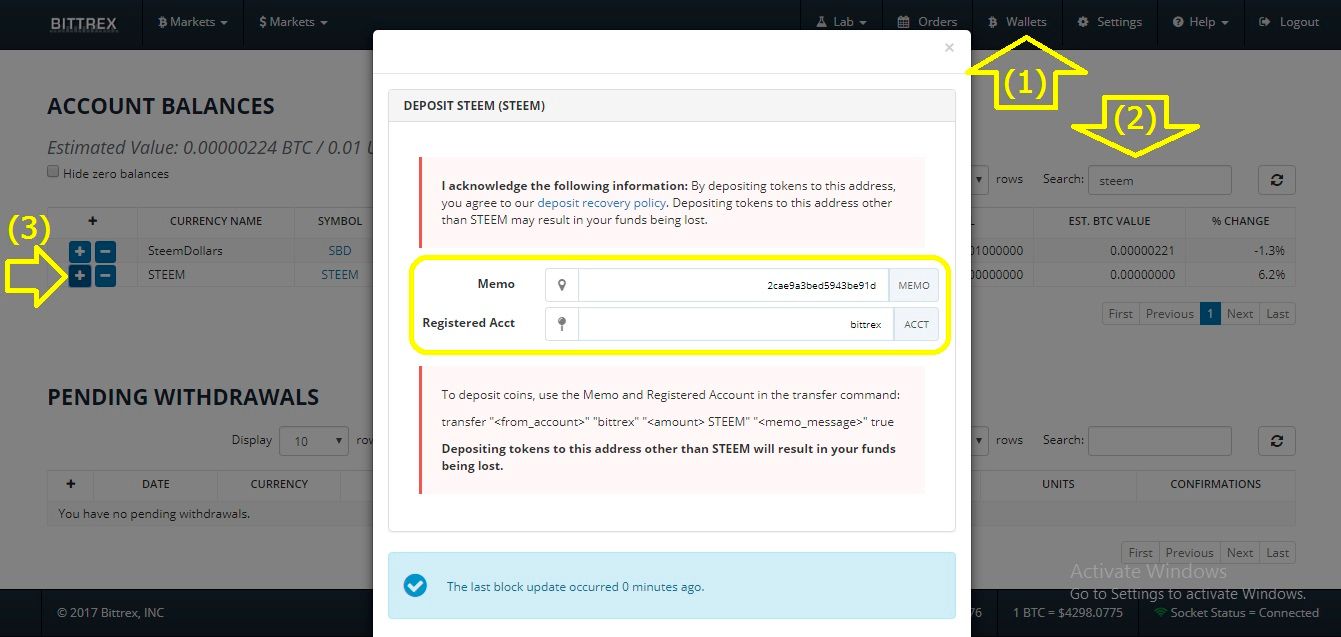Expand the Dollar Markets dropdown
This screenshot has height=637, width=1341.
pos(292,22)
